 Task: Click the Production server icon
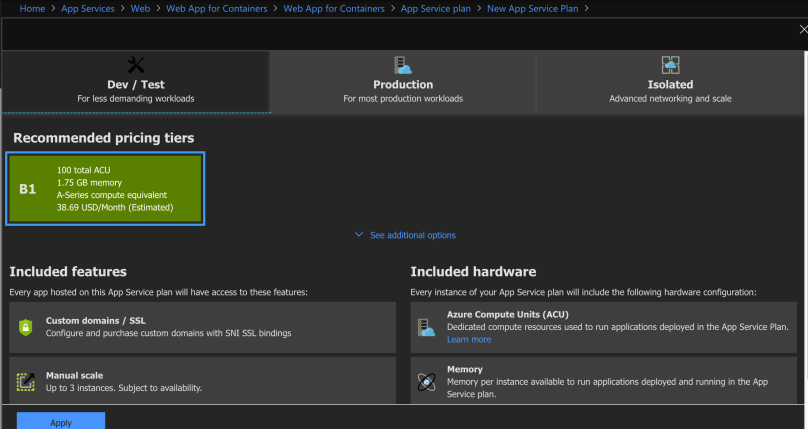[403, 66]
